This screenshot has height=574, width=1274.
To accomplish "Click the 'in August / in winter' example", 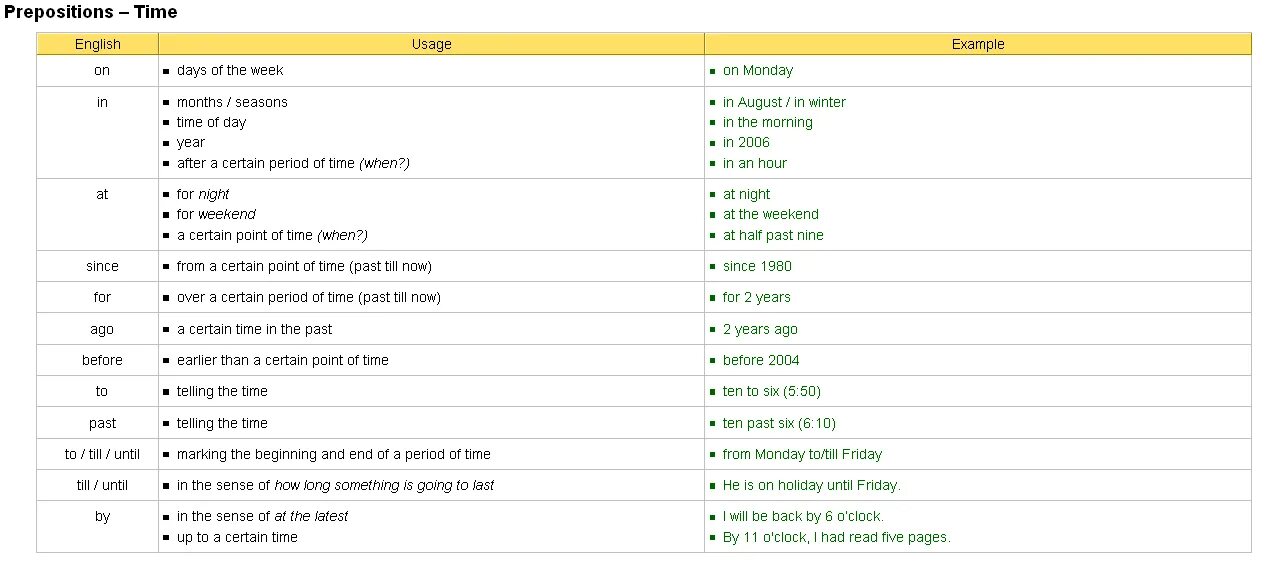I will pyautogui.click(x=783, y=102).
